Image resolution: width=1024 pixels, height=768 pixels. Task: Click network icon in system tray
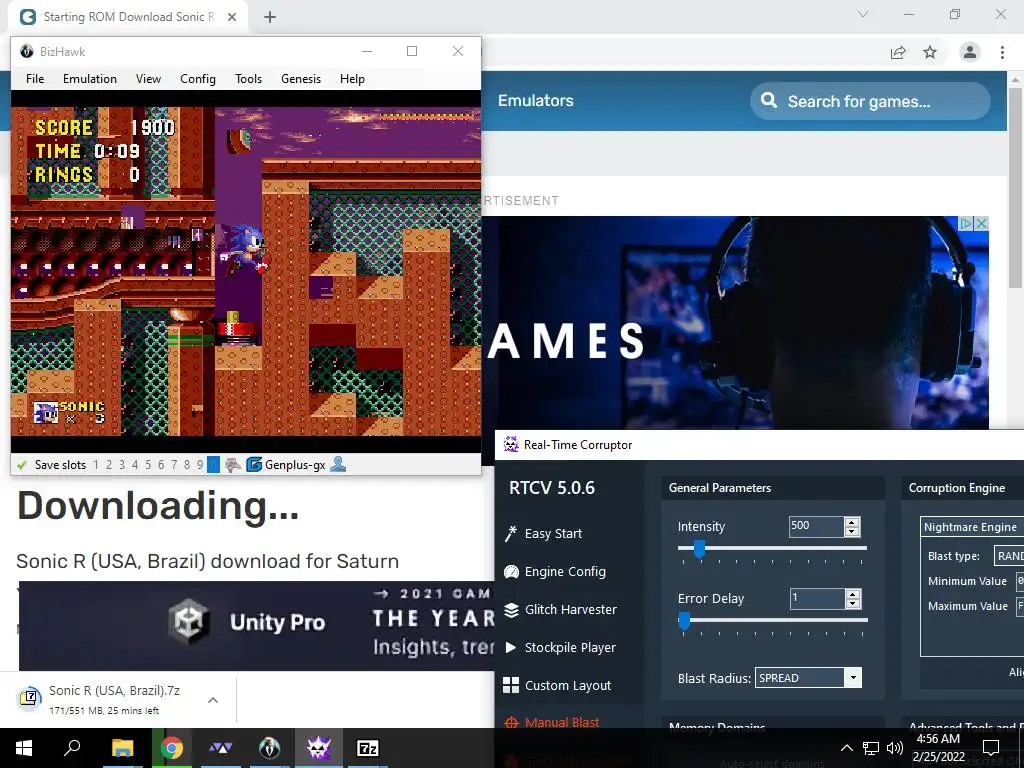pos(871,748)
